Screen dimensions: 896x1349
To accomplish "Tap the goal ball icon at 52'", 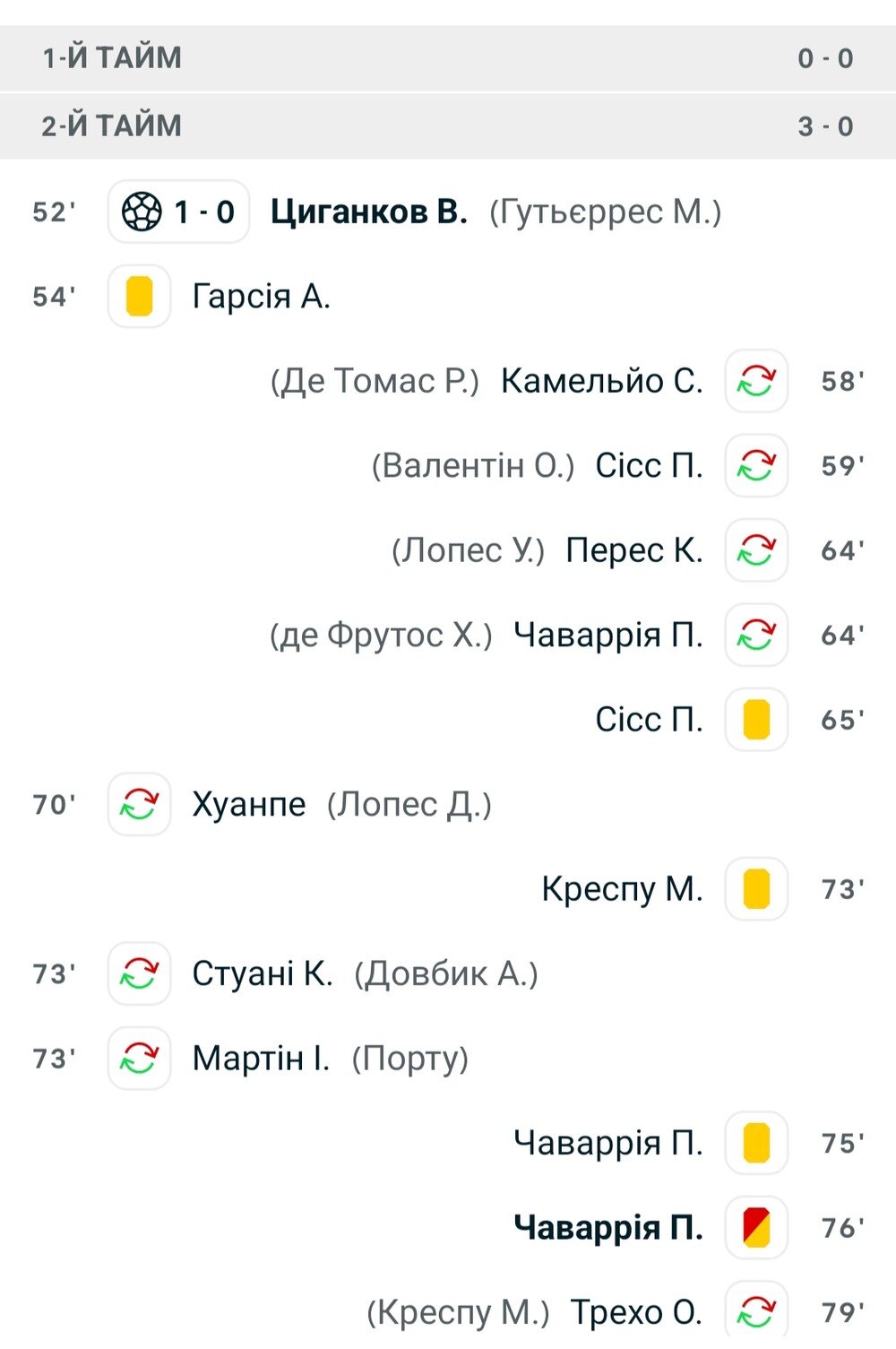I will click(x=142, y=212).
